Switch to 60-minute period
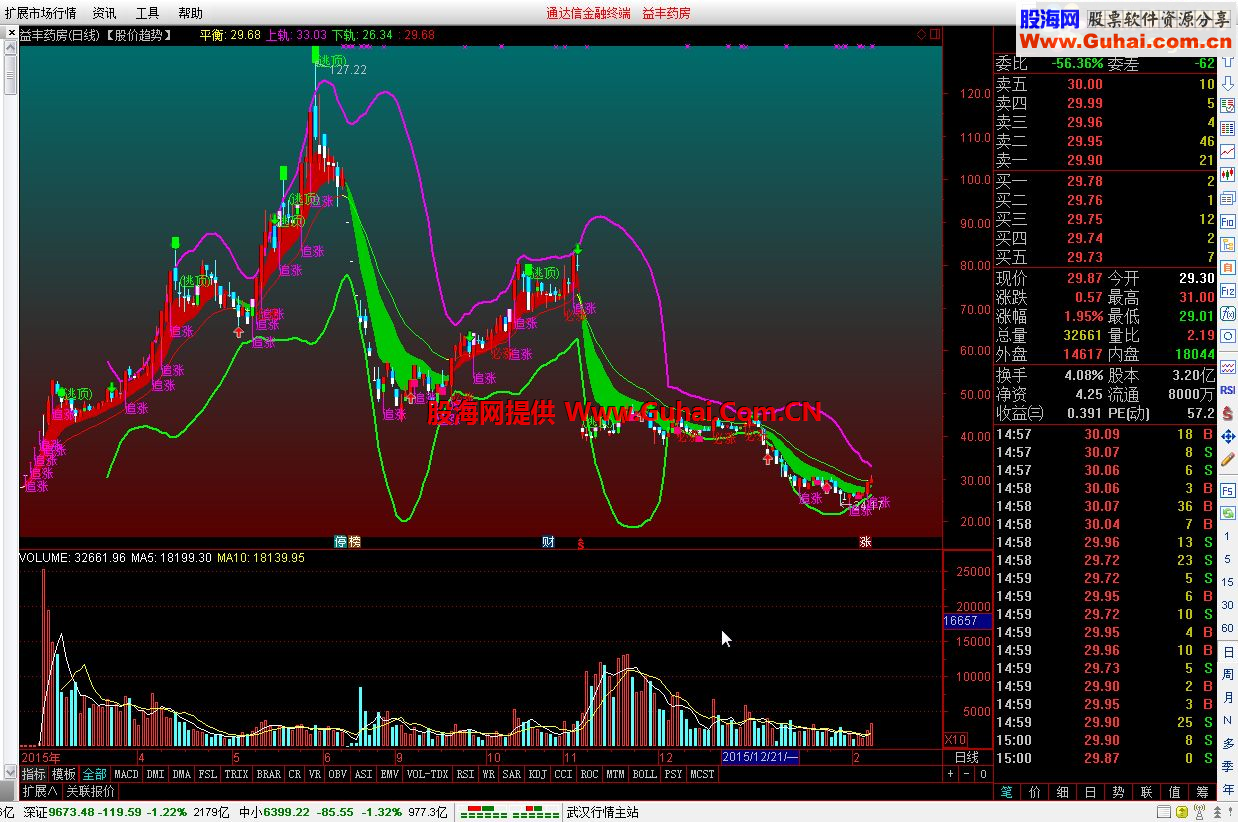This screenshot has height=822, width=1238. pyautogui.click(x=1227, y=628)
